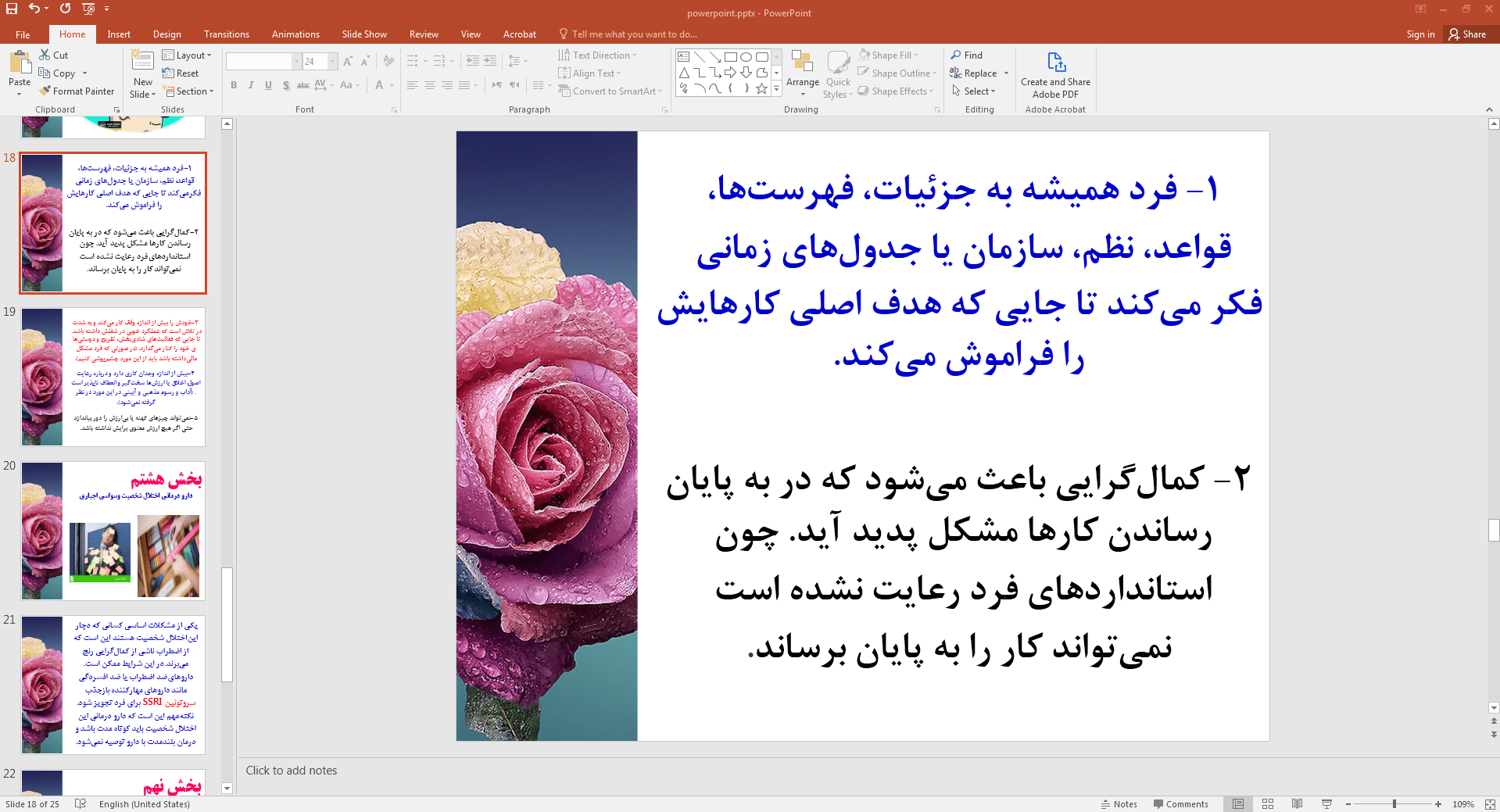
Task: Save the presentation with the Save icon
Action: point(12,9)
